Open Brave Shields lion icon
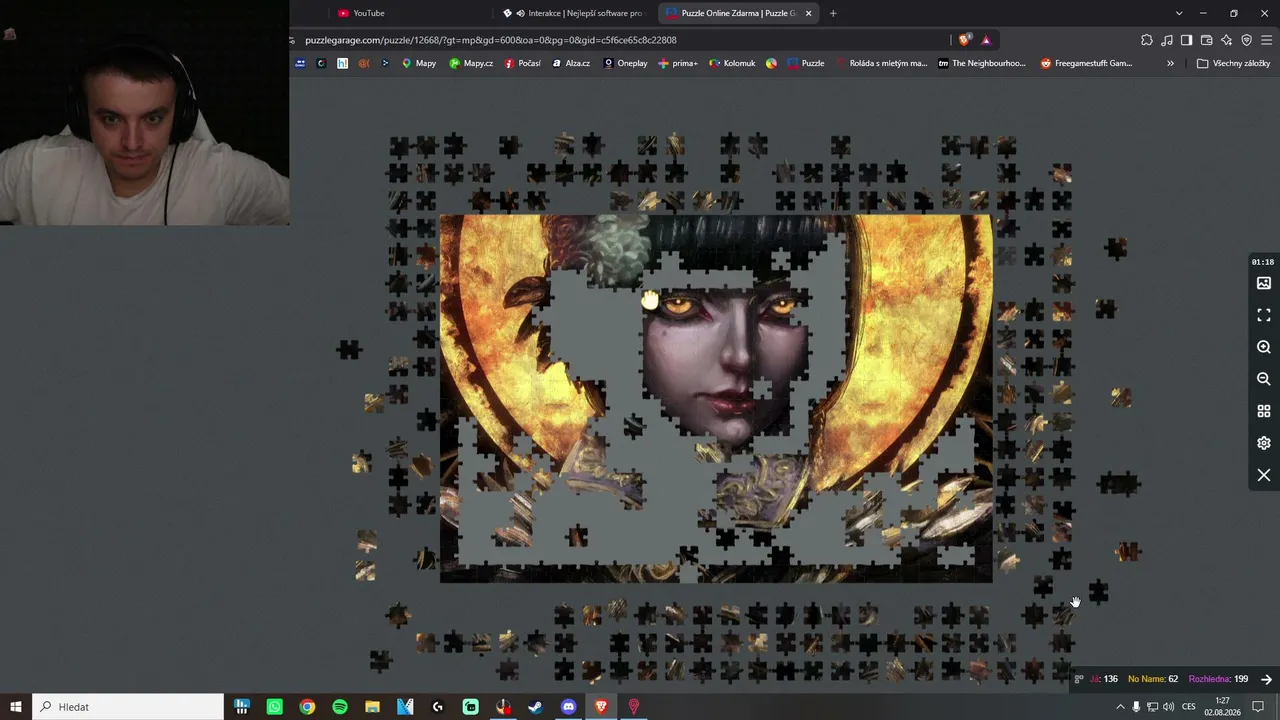 [x=964, y=40]
